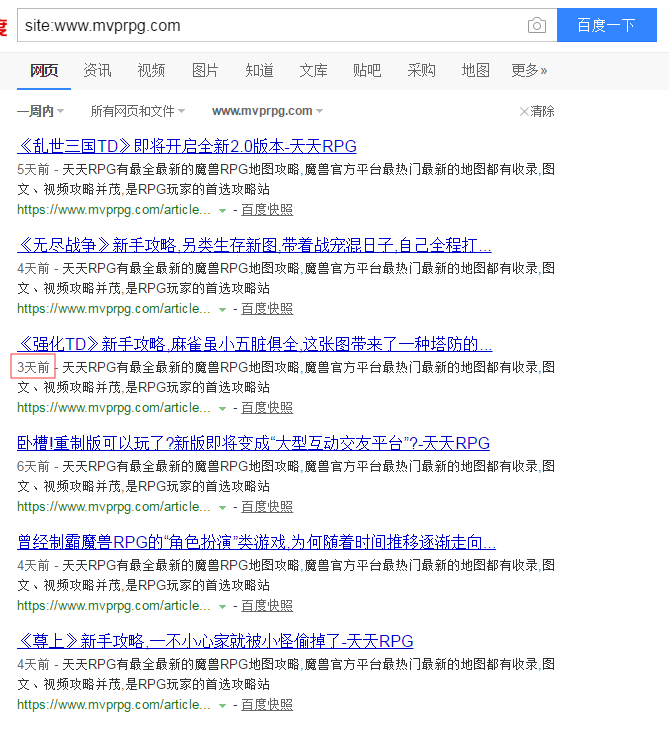Open the www.mvprpg.com site filter dropdown
Image resolution: width=669 pixels, height=739 pixels.
coord(267,111)
